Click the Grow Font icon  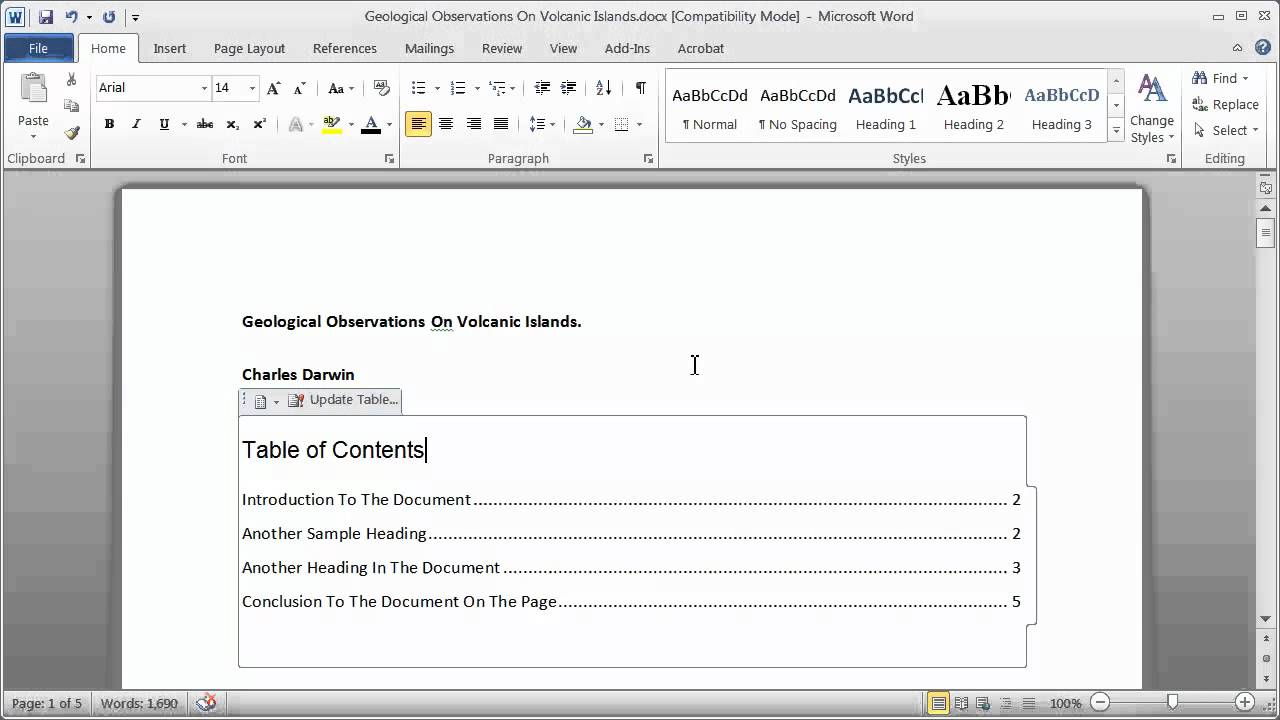[x=273, y=88]
